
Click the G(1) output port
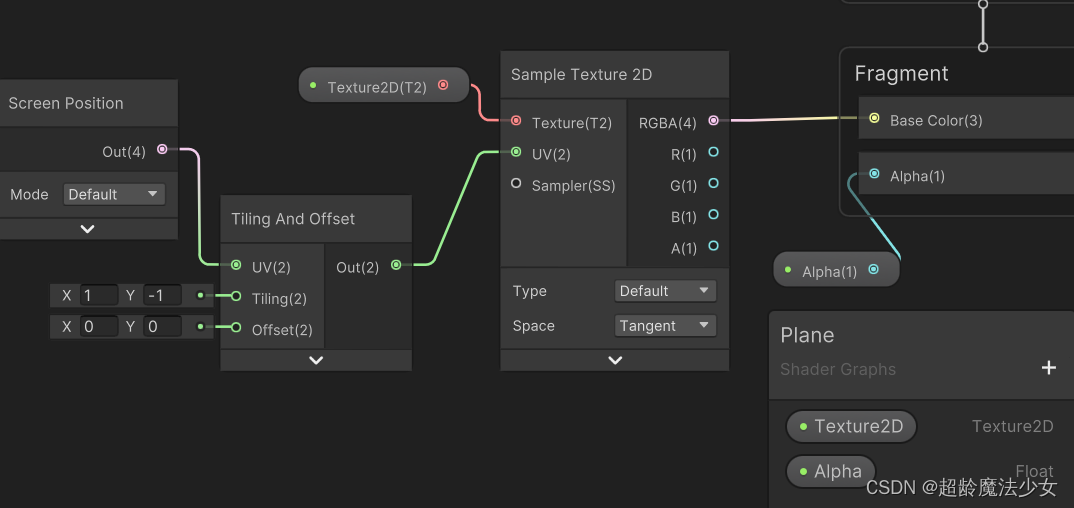[x=713, y=183]
